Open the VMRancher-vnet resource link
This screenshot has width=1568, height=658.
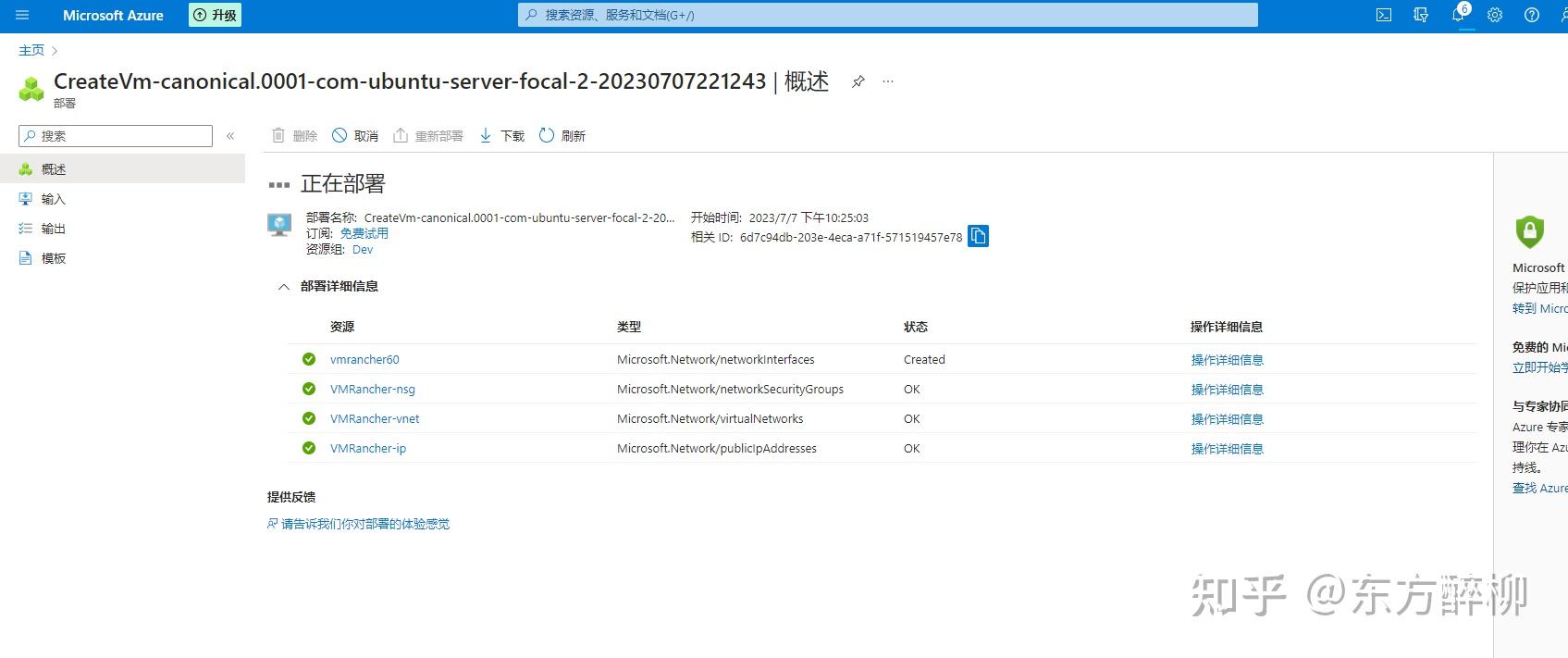point(375,418)
